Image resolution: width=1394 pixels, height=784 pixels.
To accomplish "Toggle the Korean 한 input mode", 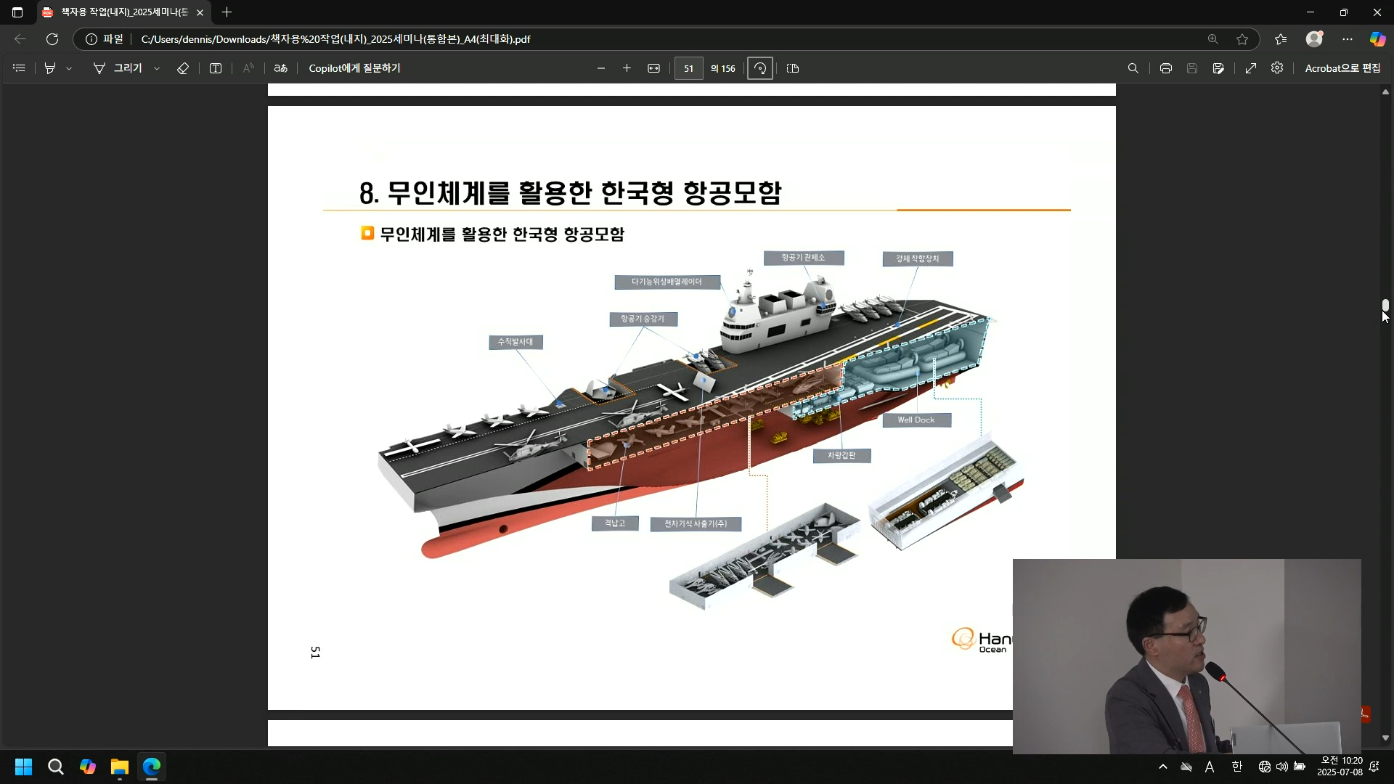I will (x=1237, y=767).
